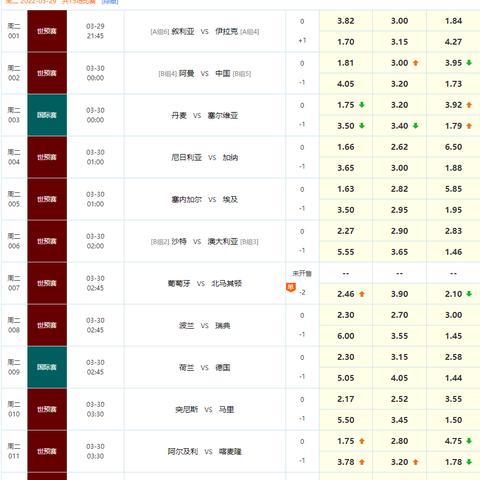Image resolution: width=480 pixels, height=480 pixels.
Task: Select away win odds 1.84 for 伊拉克
Action: [x=453, y=21]
